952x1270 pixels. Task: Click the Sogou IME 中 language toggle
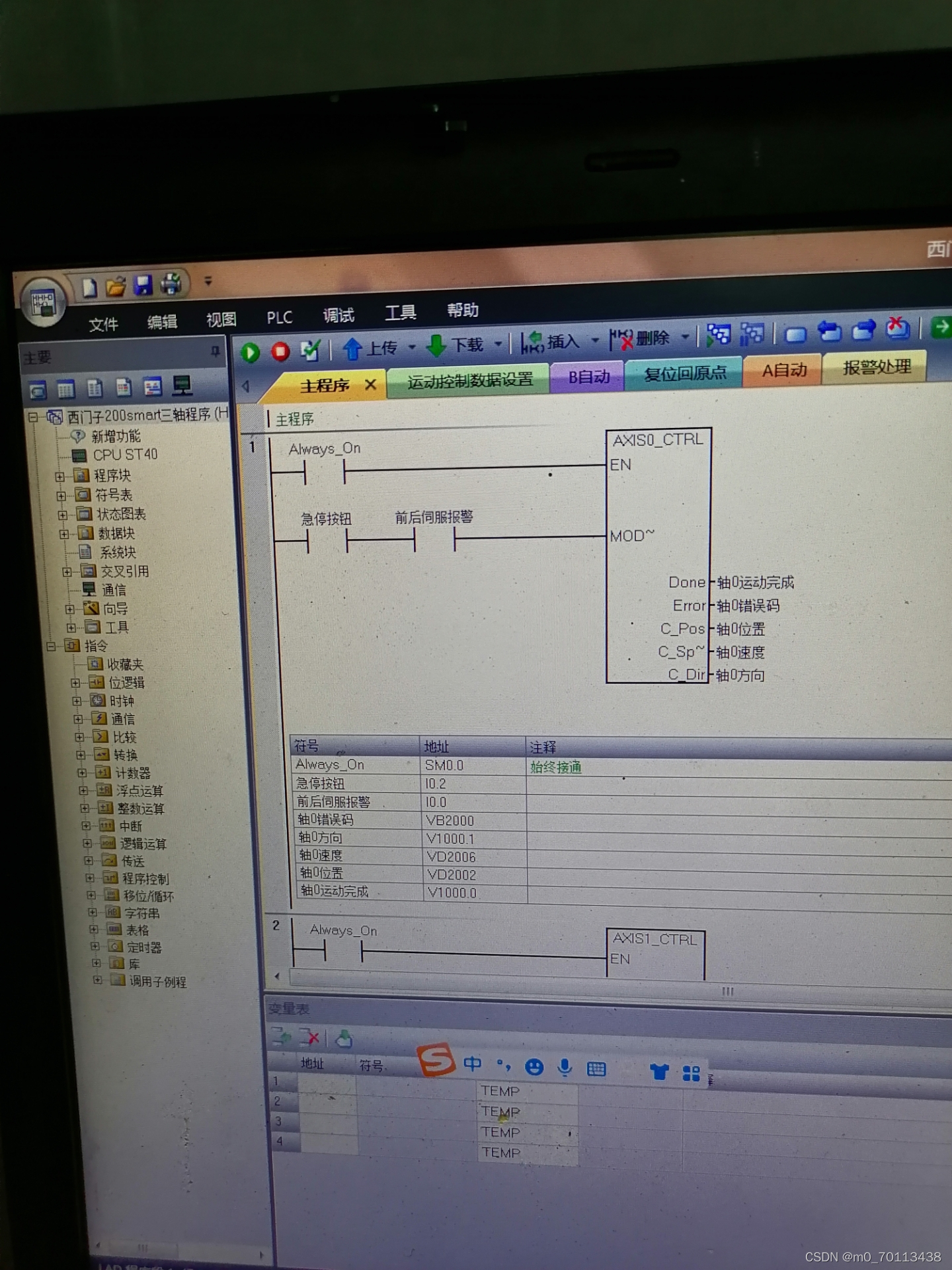point(472,1064)
